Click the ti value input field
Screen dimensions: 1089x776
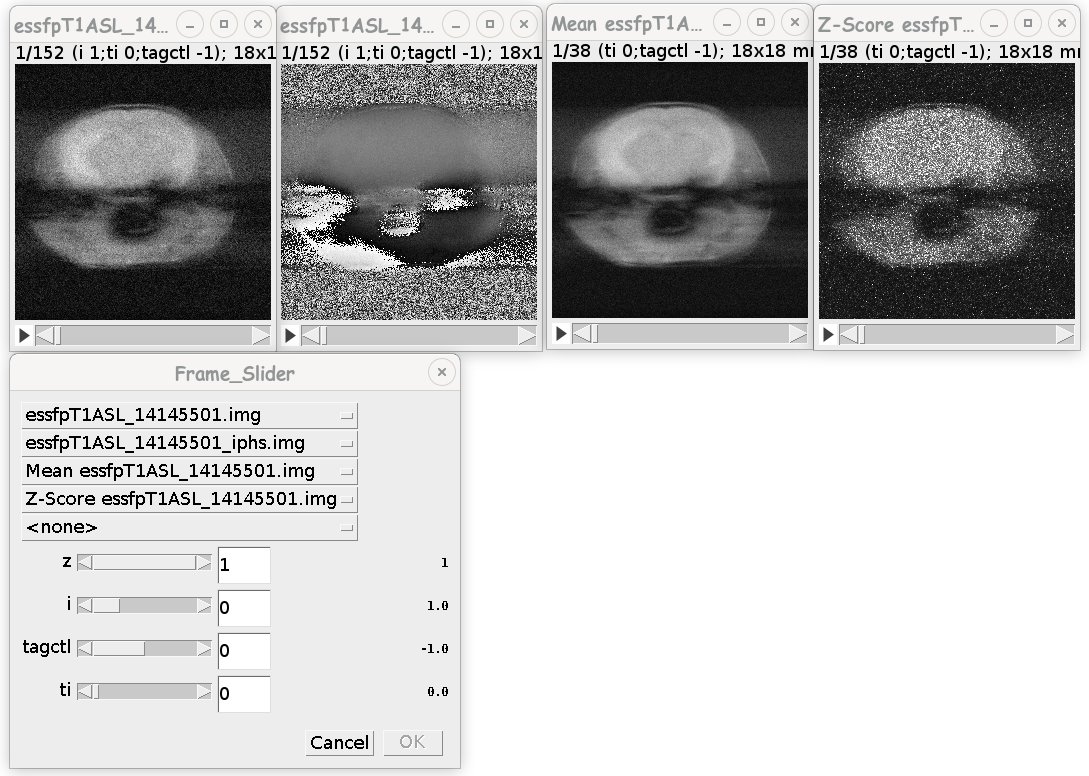pos(243,693)
